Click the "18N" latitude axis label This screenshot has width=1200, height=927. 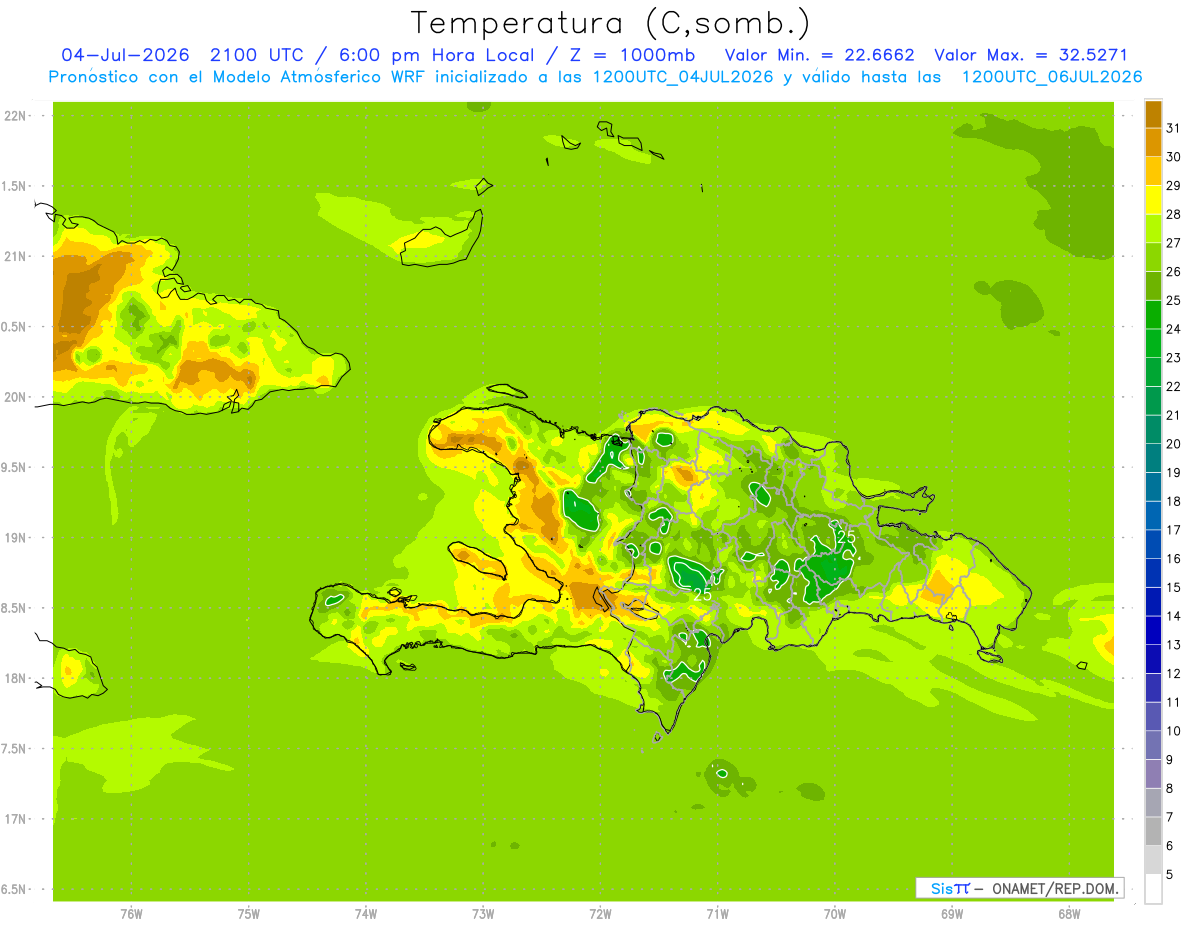click(x=17, y=679)
